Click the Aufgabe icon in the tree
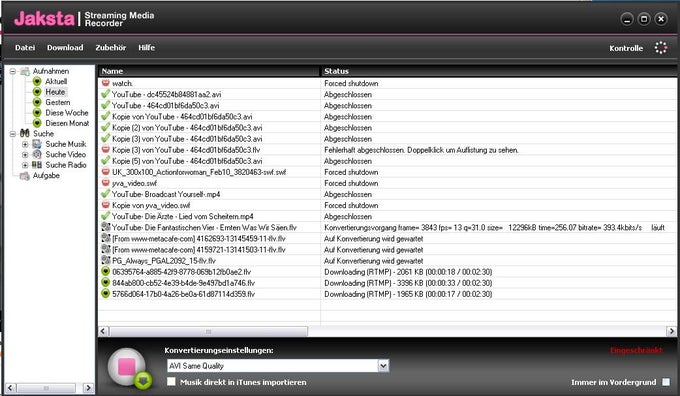Screen dimensions: 680x396 (25, 176)
